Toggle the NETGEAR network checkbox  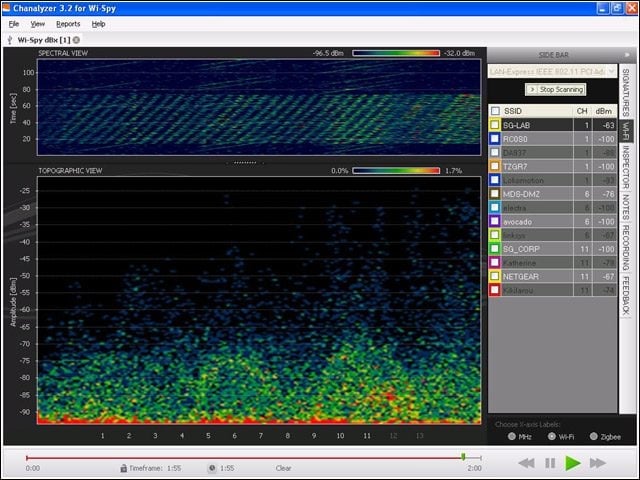(x=495, y=276)
